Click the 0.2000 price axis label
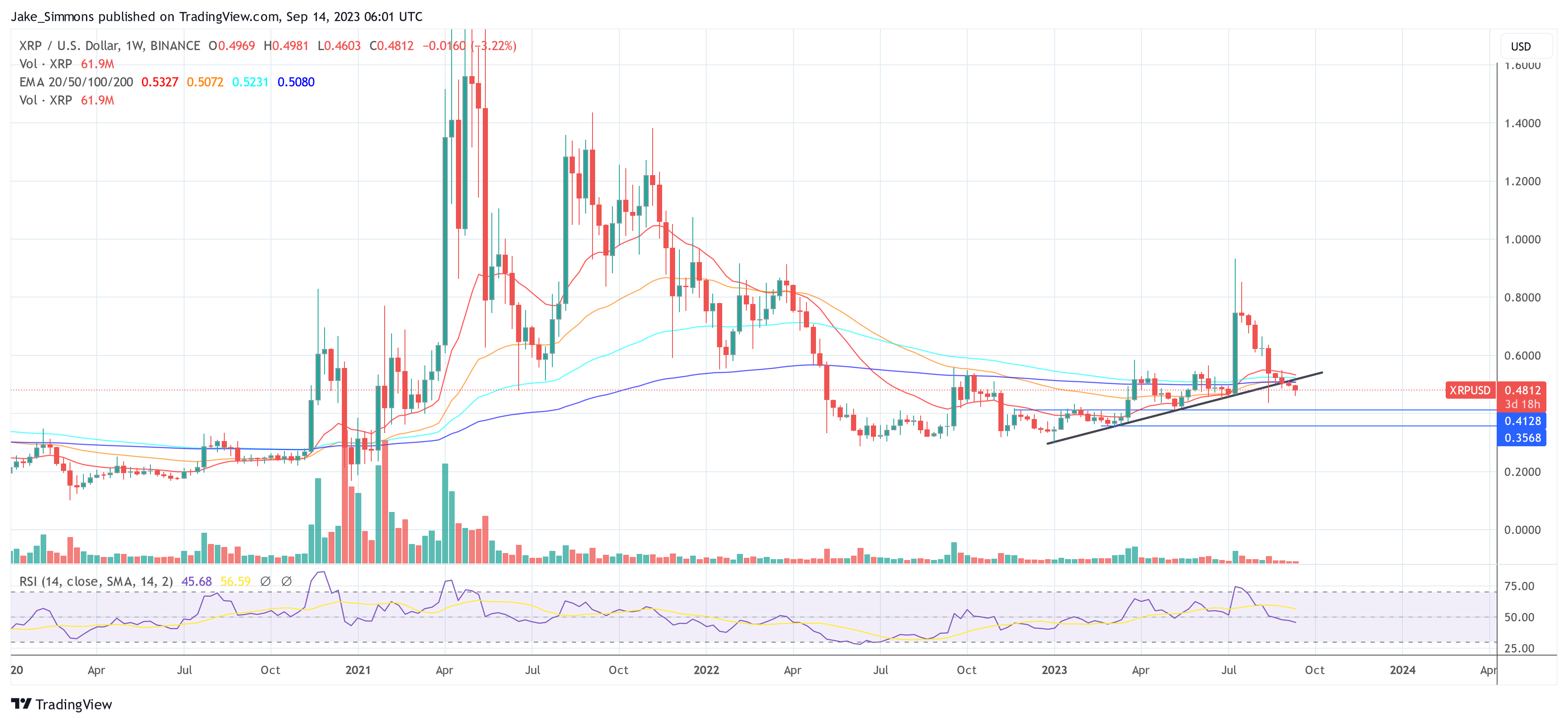The image size is (1568, 723). (1522, 472)
